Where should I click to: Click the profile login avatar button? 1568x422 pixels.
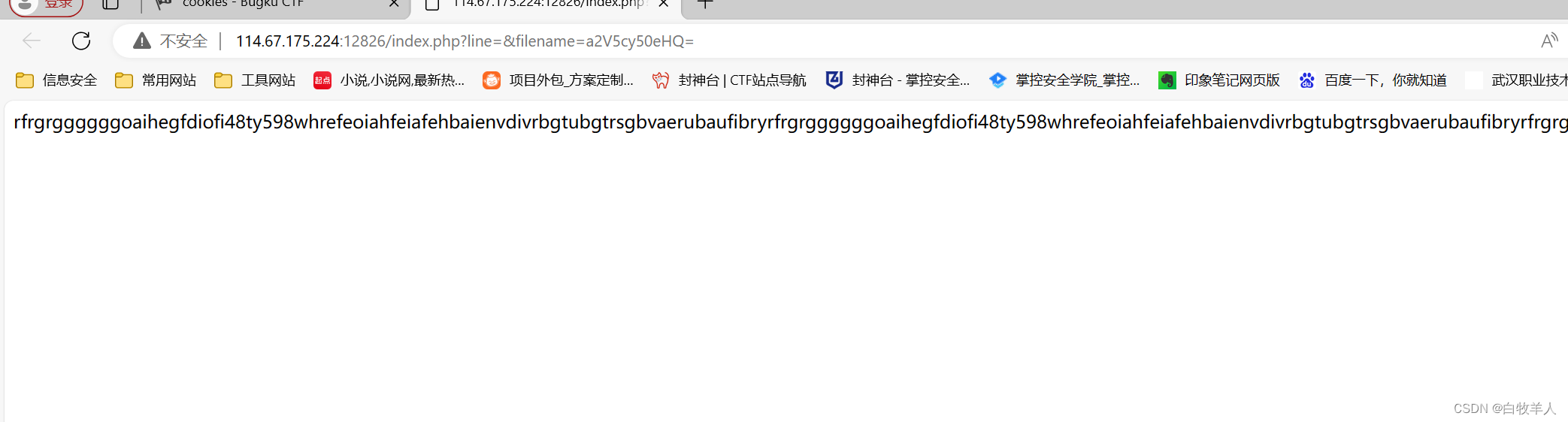click(46, 5)
